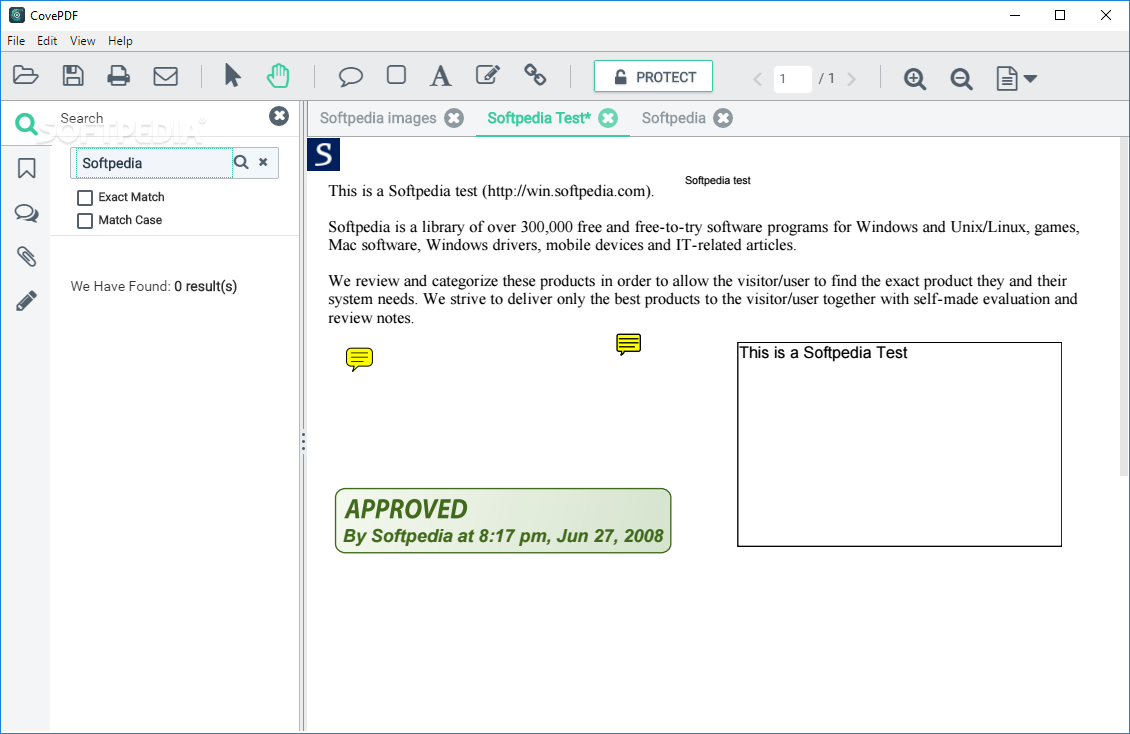Enable the Match Case checkbox
The image size is (1130, 734).
tap(85, 220)
